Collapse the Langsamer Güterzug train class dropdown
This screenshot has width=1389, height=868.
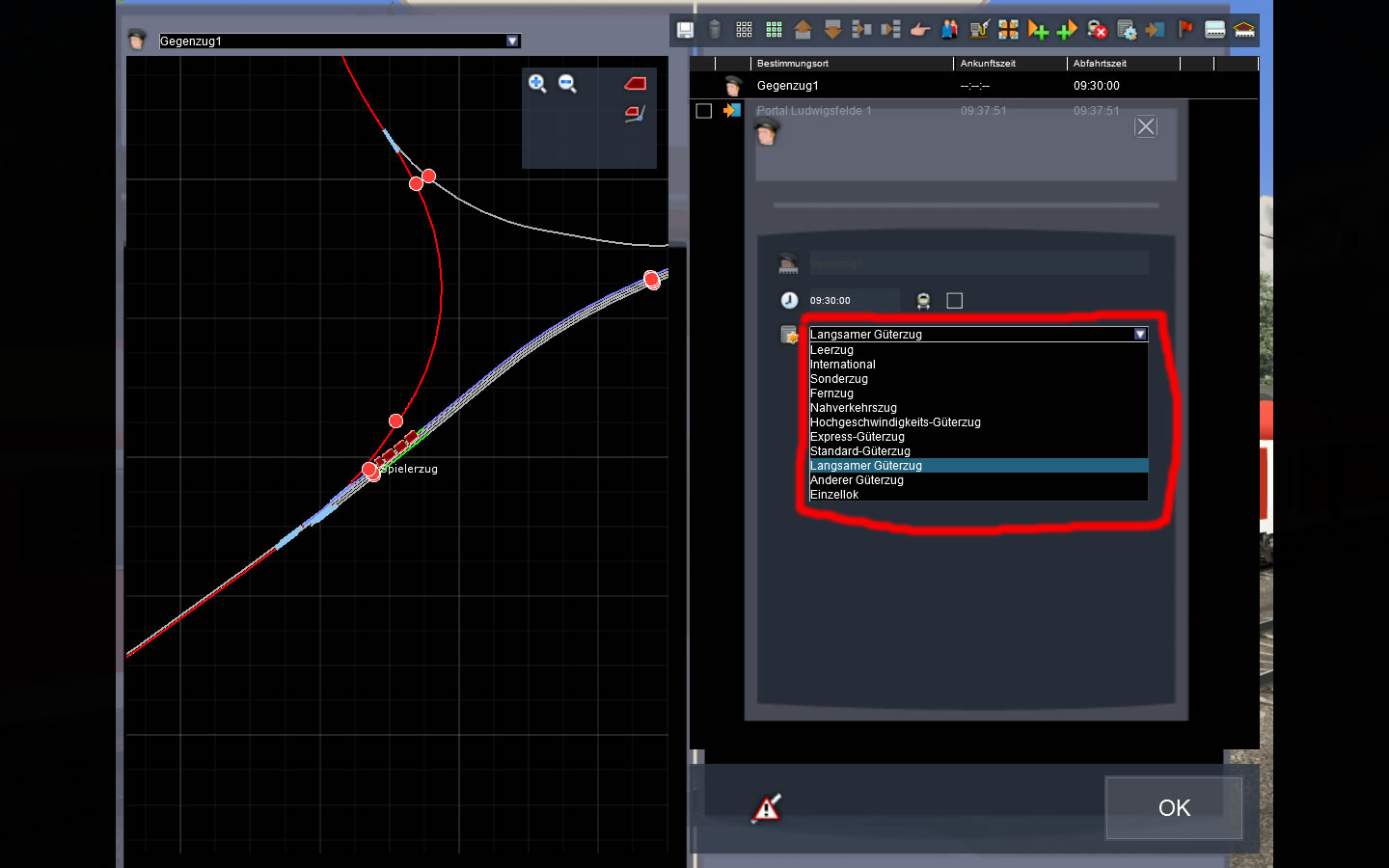click(x=1140, y=334)
